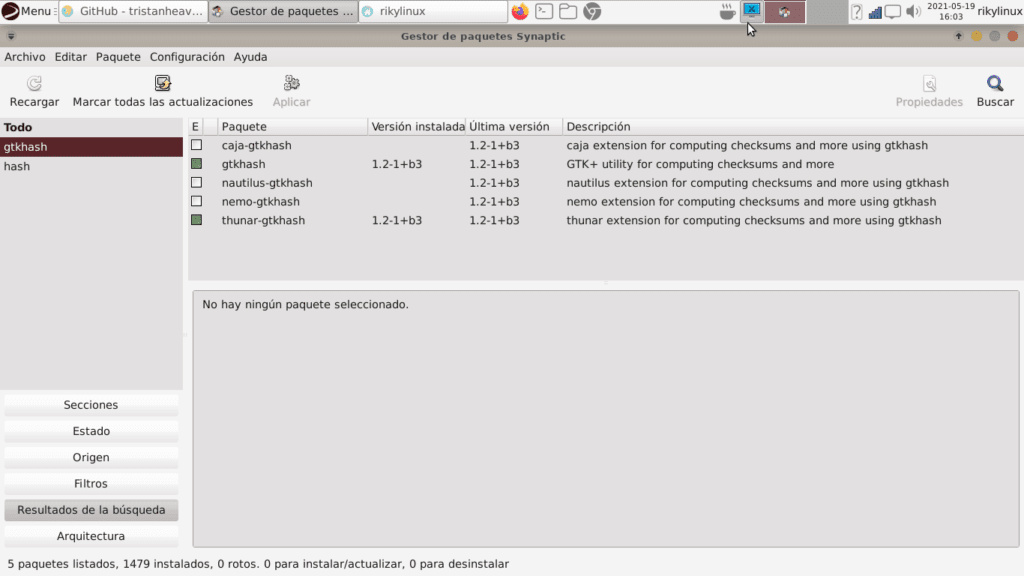Sort by the Descripción column header
This screenshot has width=1024, height=576.
tap(793, 127)
